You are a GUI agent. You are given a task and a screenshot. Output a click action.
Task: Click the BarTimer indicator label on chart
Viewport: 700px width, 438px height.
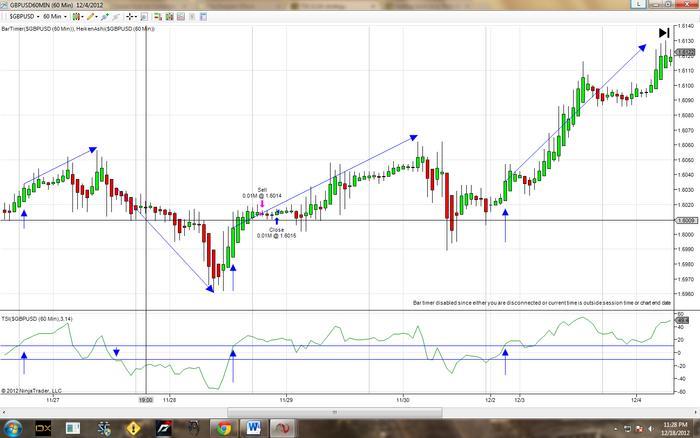[38, 29]
